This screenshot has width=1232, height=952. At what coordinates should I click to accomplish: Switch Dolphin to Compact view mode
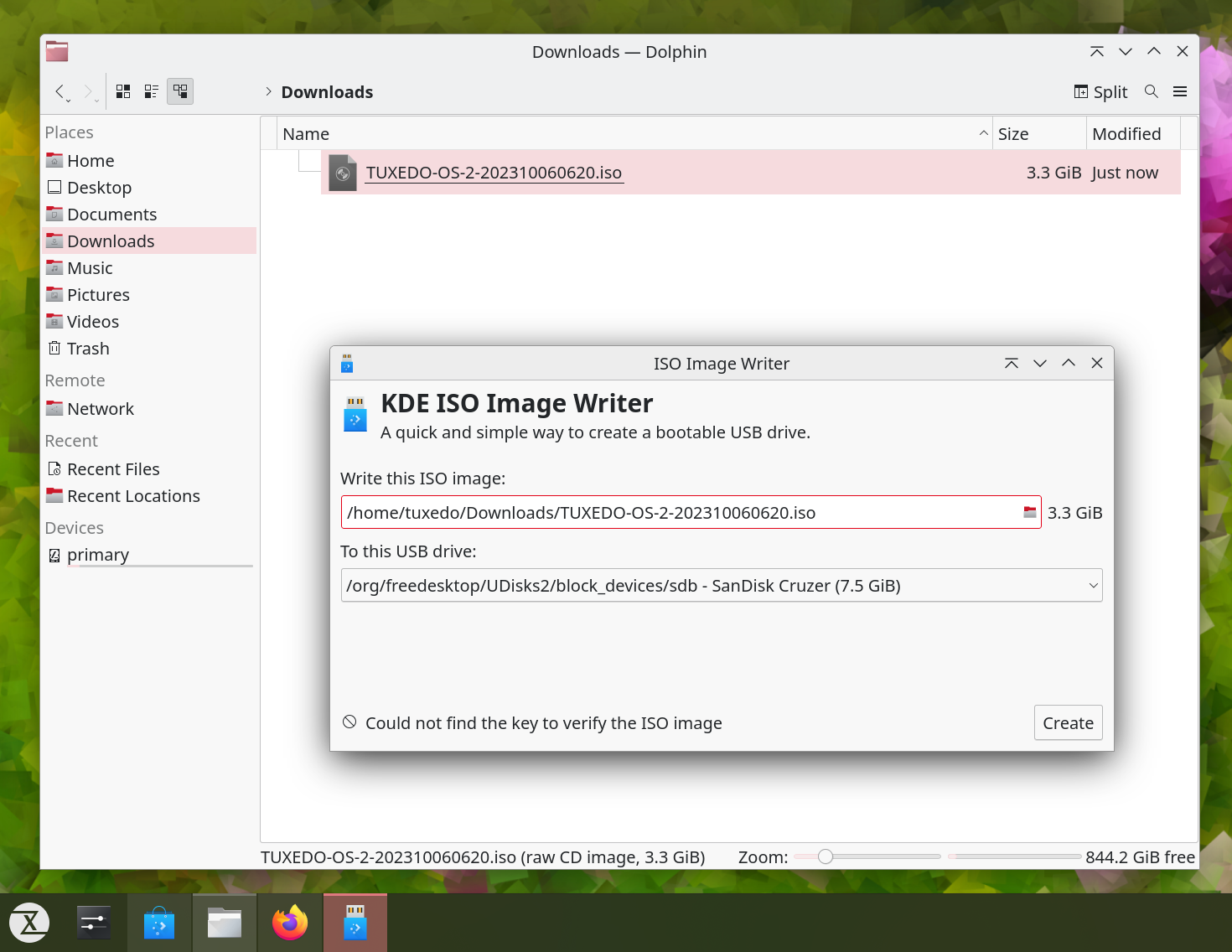(152, 91)
